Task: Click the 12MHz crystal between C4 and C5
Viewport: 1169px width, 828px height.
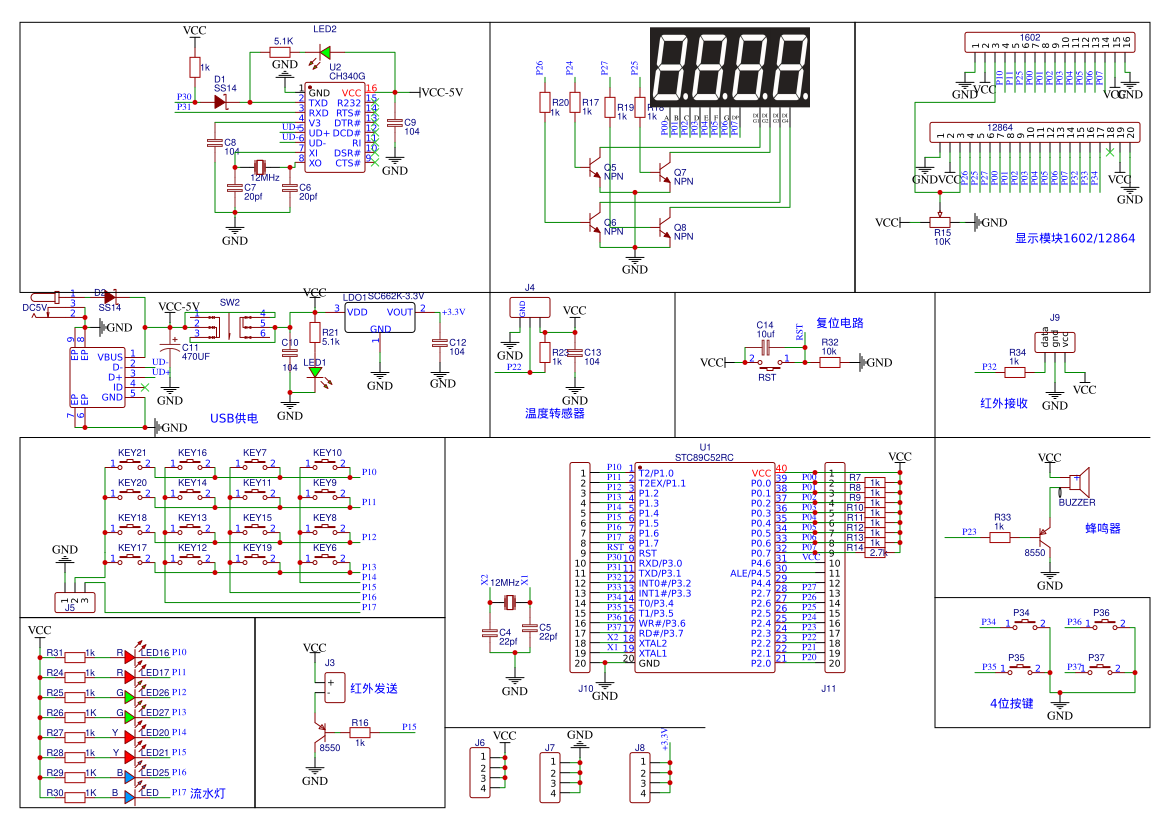Action: (x=509, y=602)
